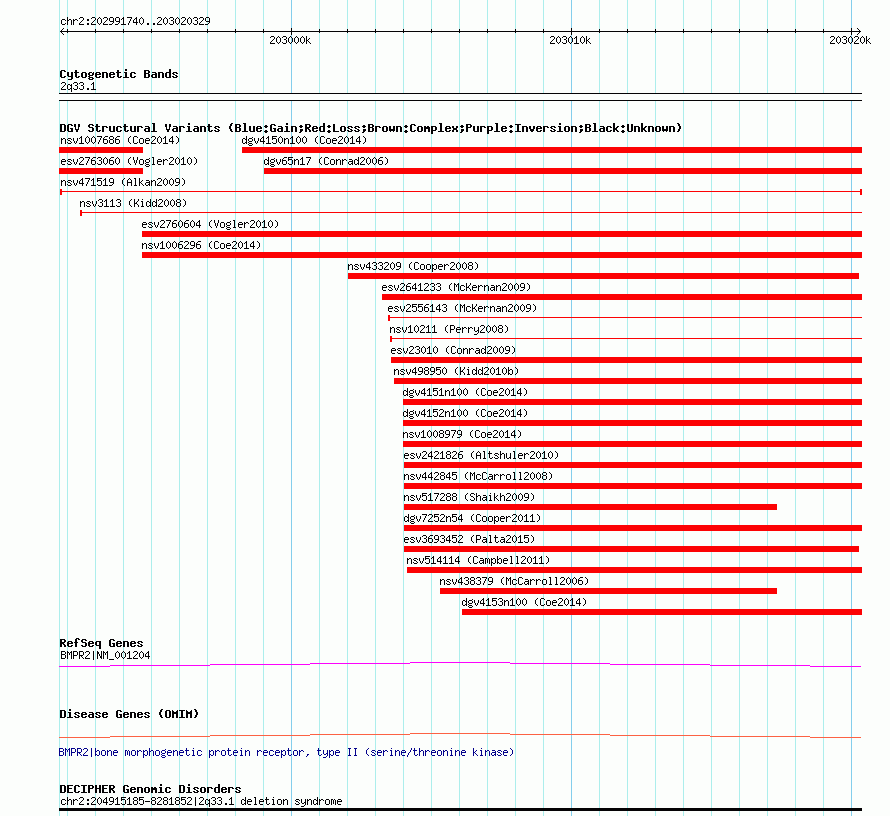Click the 2q33.1 deletion syndrome label
The height and width of the screenshot is (816, 890).
(x=201, y=801)
